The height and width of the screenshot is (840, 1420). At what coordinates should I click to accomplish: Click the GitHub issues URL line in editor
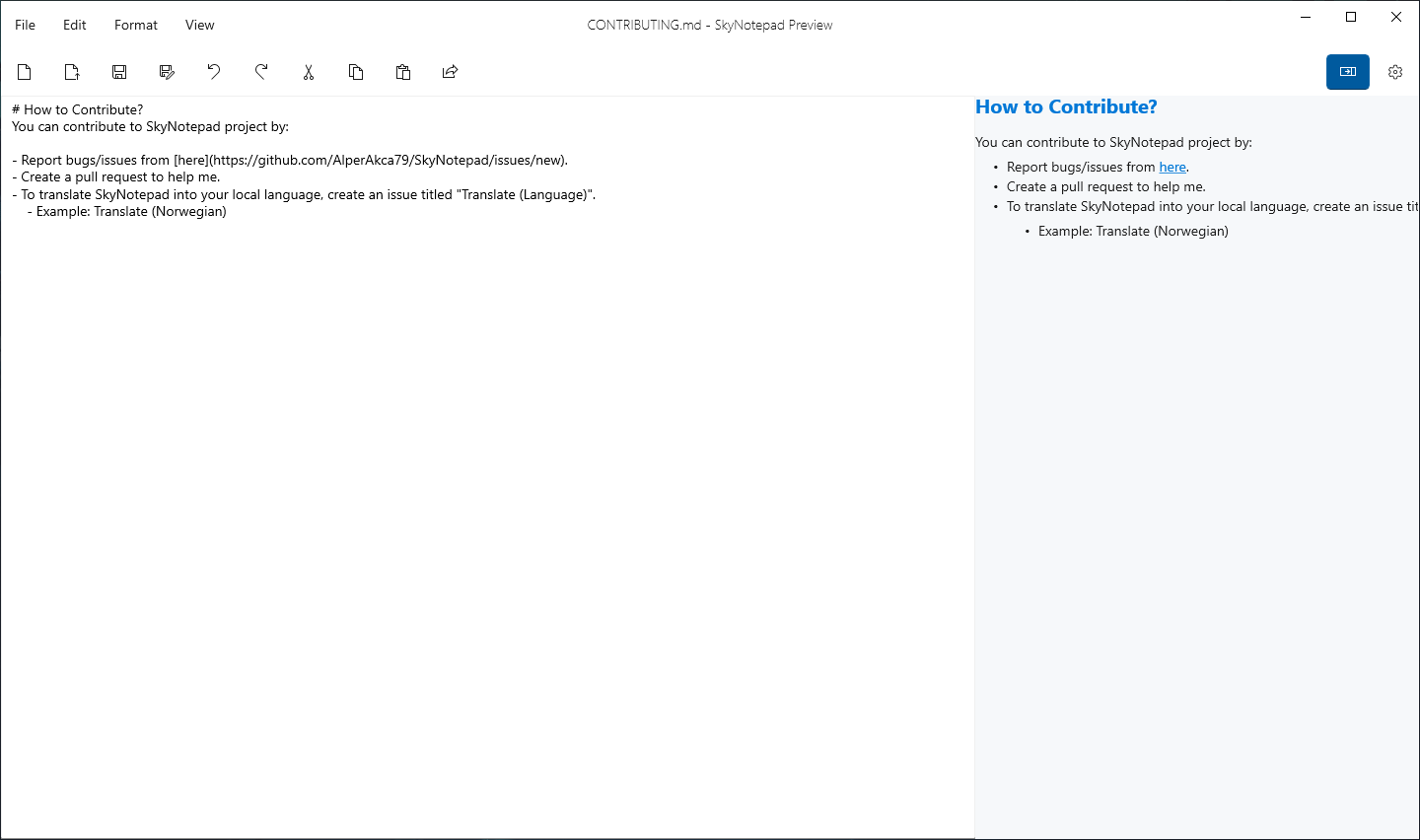290,161
